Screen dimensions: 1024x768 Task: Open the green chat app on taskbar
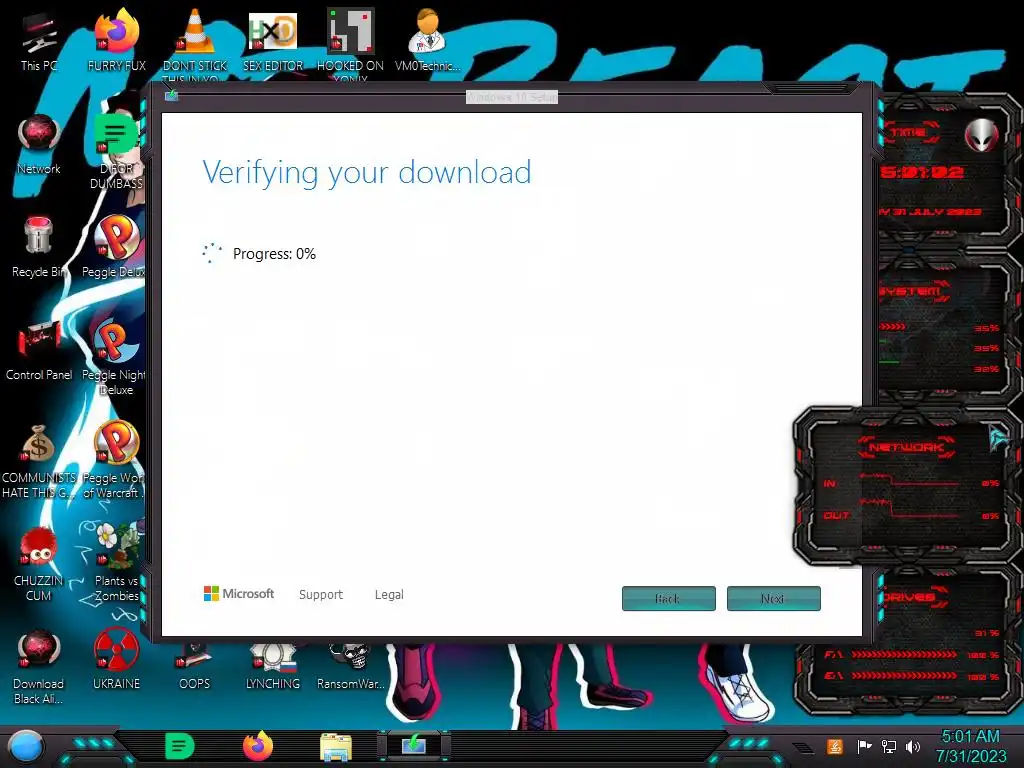tap(180, 746)
